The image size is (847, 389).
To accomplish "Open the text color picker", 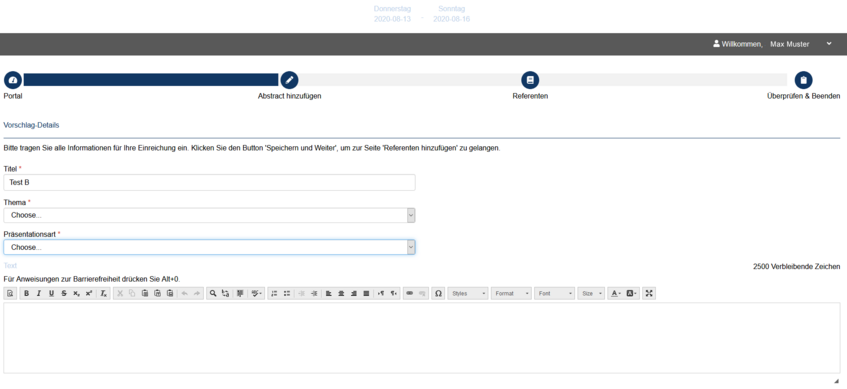I will [x=615, y=293].
